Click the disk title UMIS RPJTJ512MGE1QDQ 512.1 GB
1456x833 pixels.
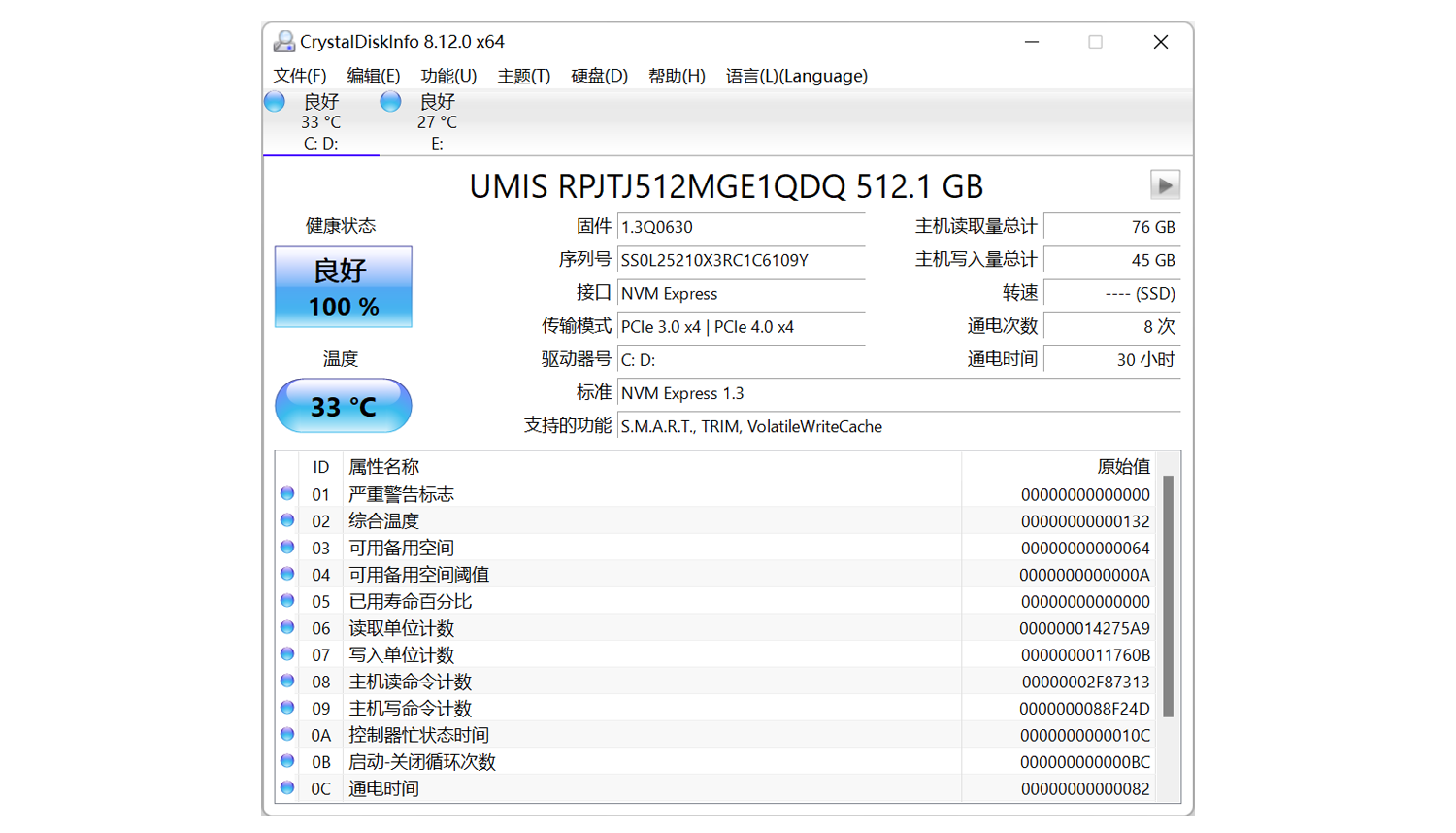726,186
